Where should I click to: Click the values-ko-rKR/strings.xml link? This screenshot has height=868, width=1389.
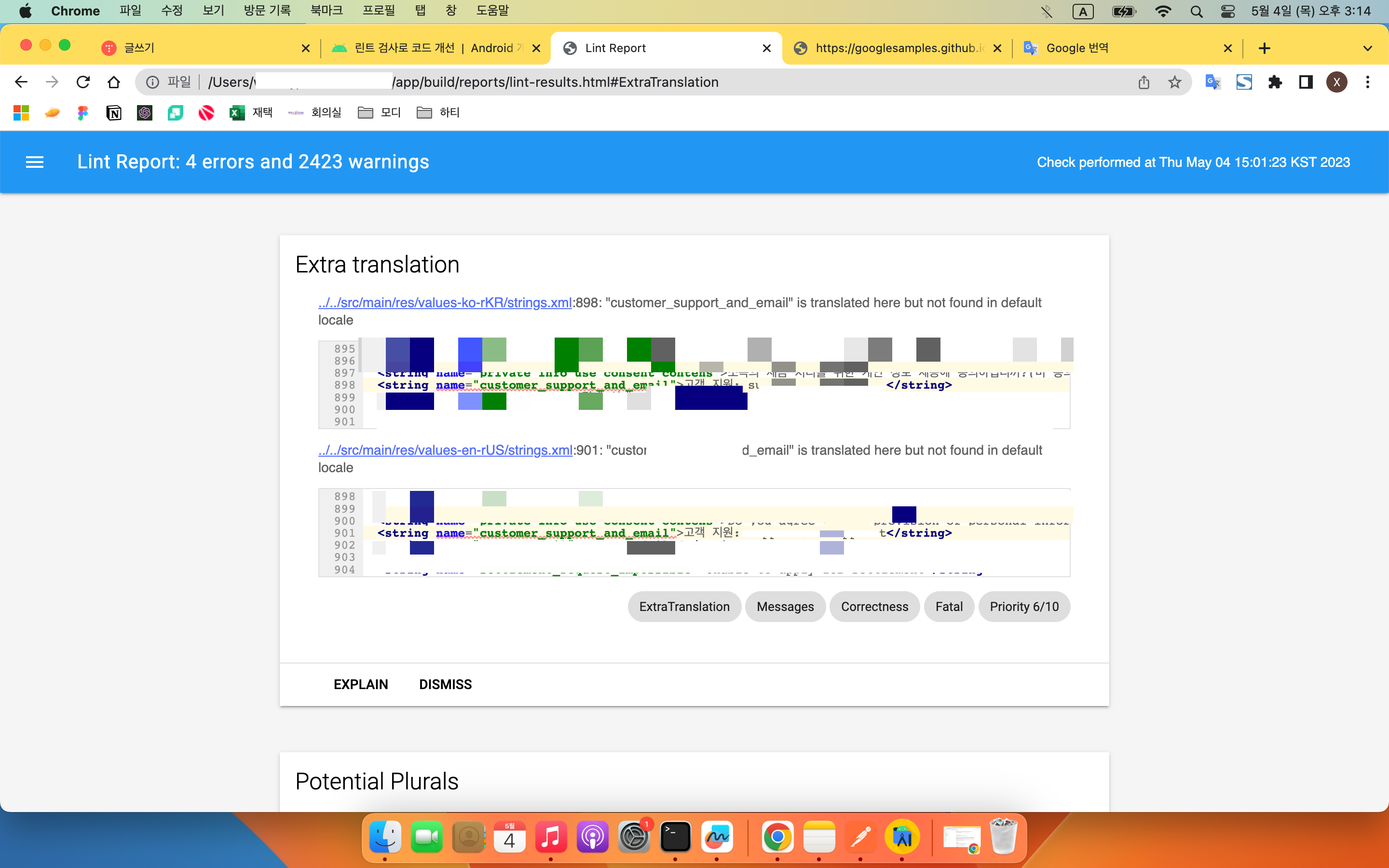point(445,302)
